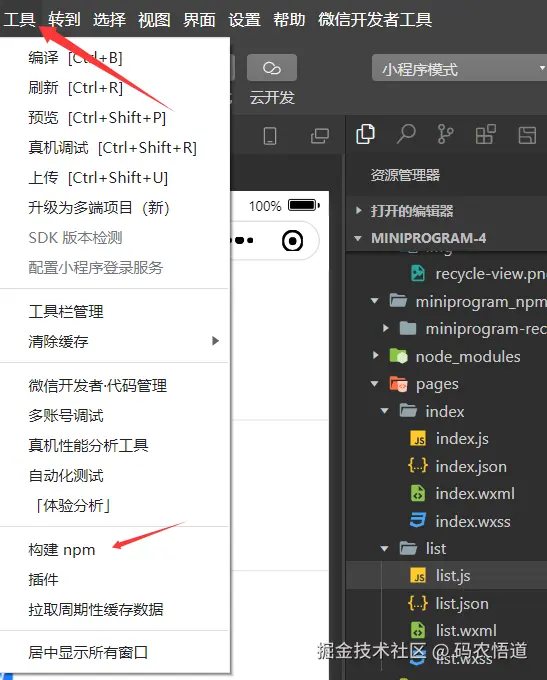Choose 刷新 [Ctrl+R] menu entry

(75, 88)
